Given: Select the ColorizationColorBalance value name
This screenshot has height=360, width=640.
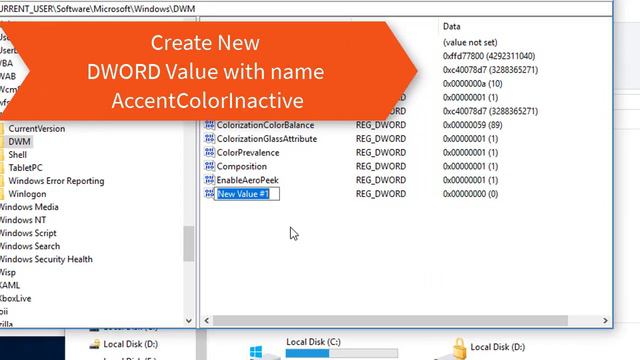Looking at the screenshot, I should 265,125.
